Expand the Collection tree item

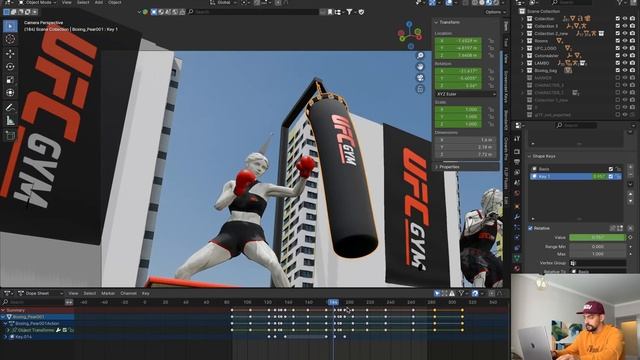[x=522, y=19]
